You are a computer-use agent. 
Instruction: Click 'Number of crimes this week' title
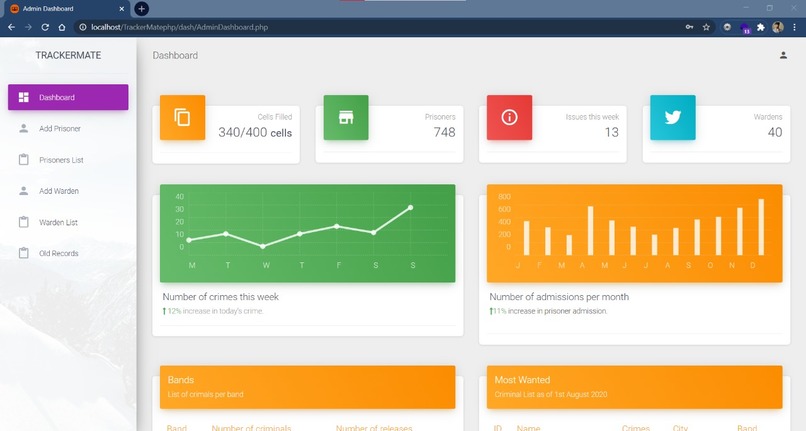[221, 297]
